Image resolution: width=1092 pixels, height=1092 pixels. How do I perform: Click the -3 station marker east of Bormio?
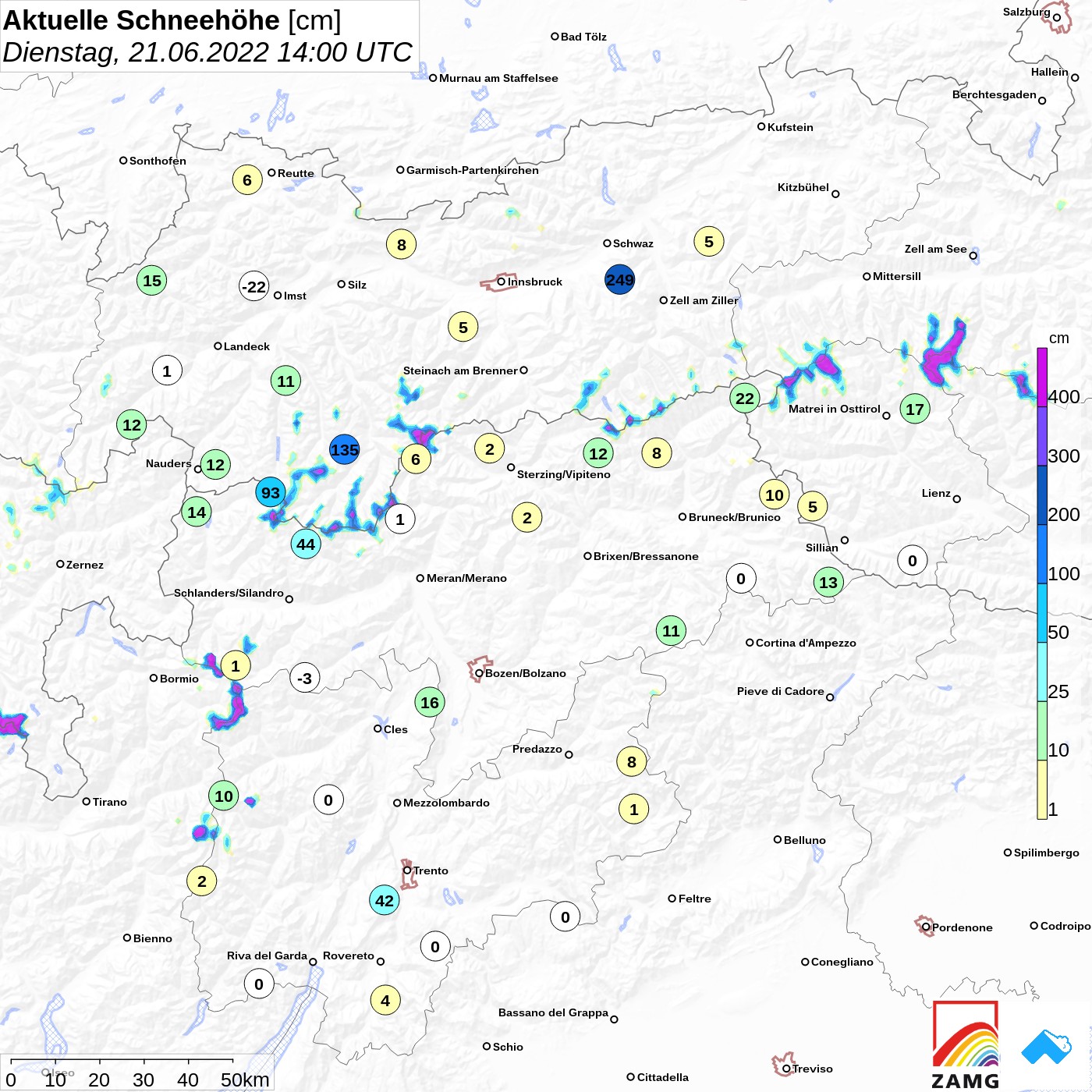(x=305, y=679)
